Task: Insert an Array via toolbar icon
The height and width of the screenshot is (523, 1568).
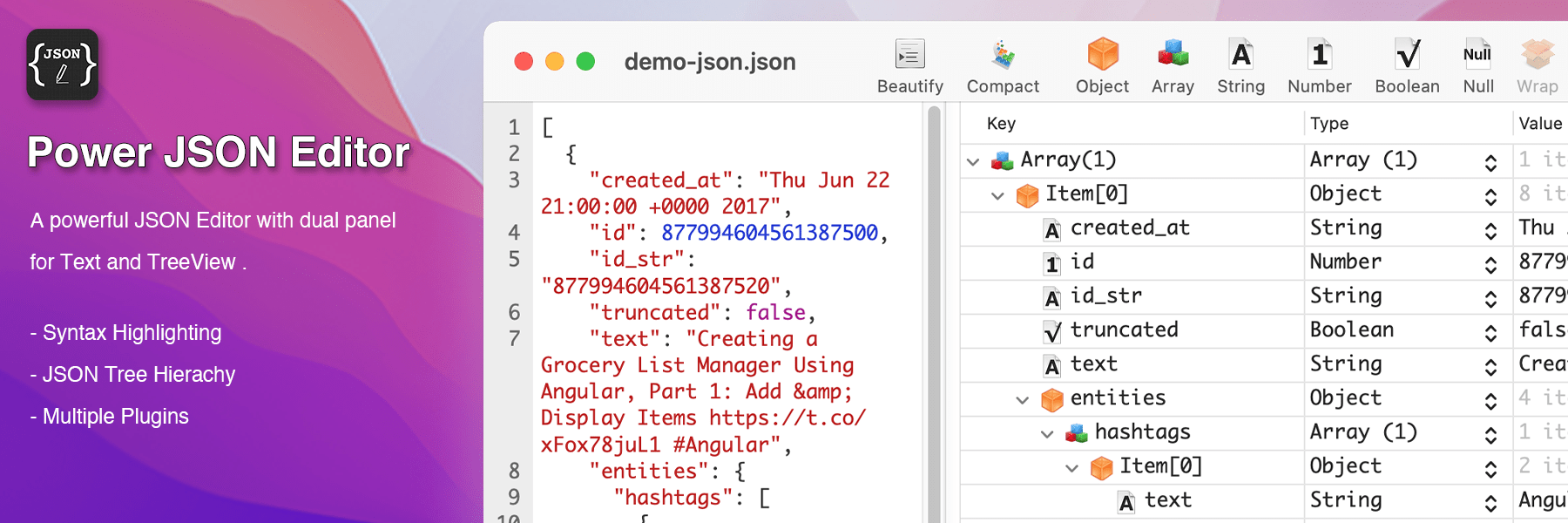Action: [x=1173, y=54]
